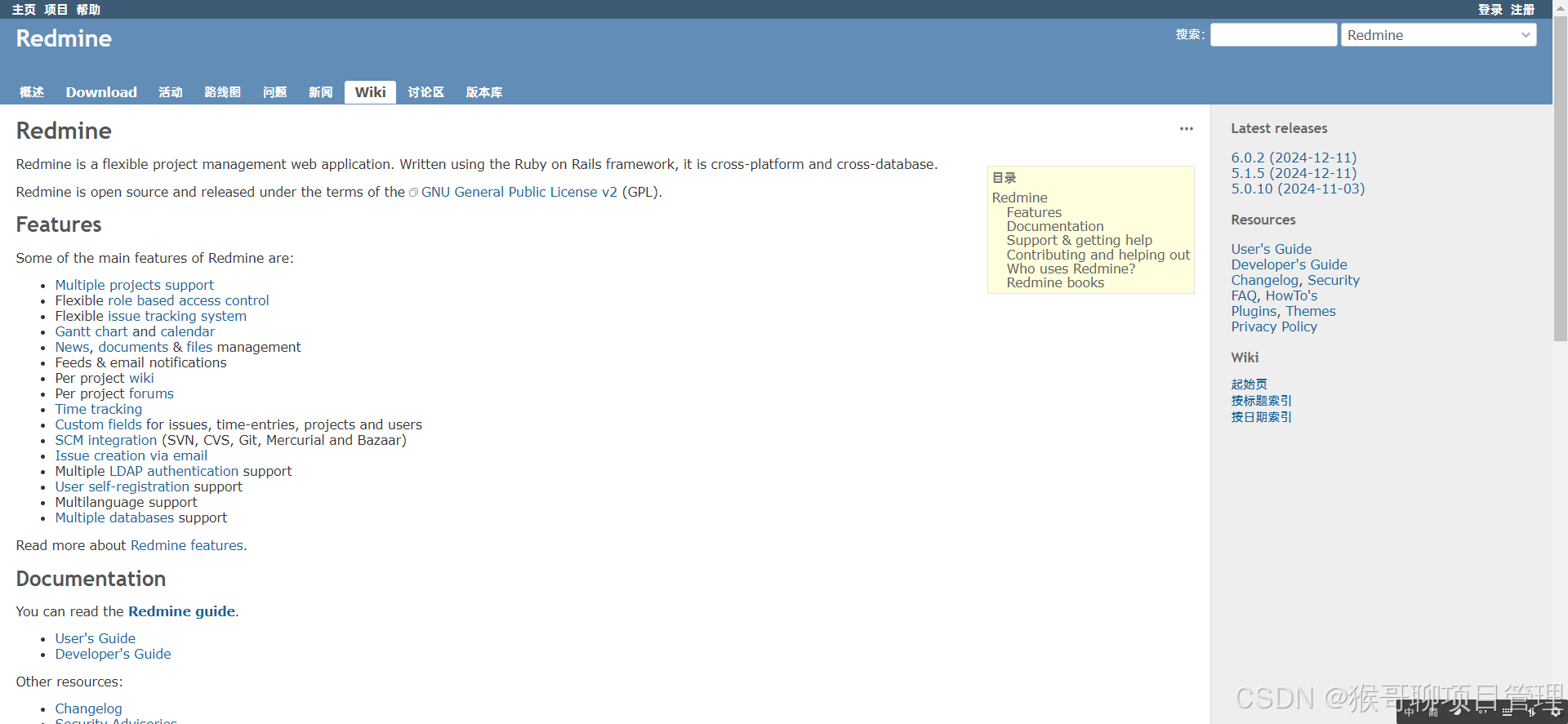Click the 搜索 search label link
The height and width of the screenshot is (724, 1568).
click(x=1188, y=34)
